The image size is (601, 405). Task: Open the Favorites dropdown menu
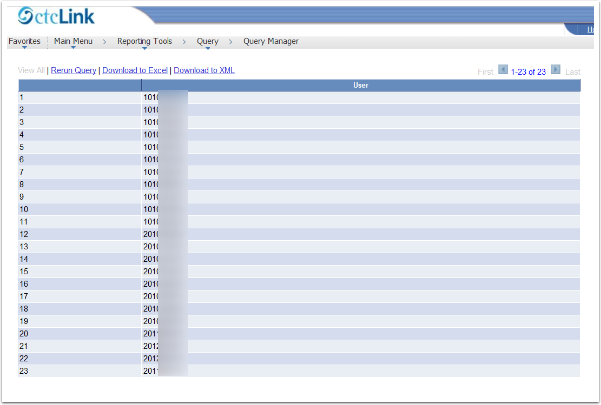(24, 41)
